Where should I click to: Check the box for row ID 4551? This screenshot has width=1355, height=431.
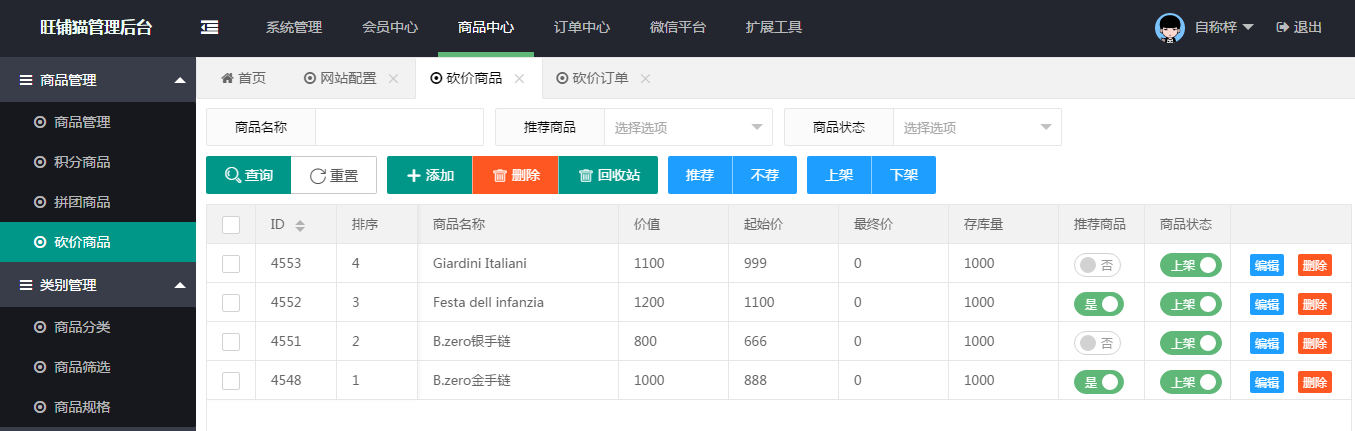(x=231, y=342)
